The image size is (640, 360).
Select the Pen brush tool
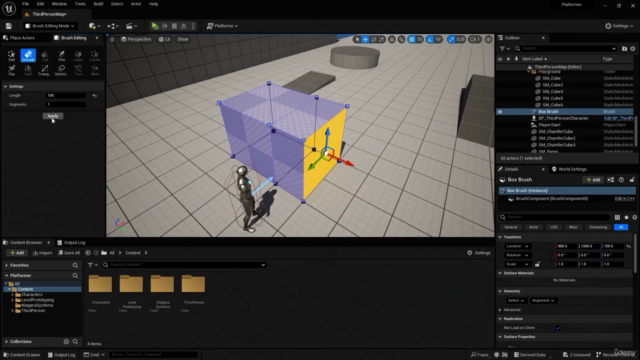(x=62, y=56)
